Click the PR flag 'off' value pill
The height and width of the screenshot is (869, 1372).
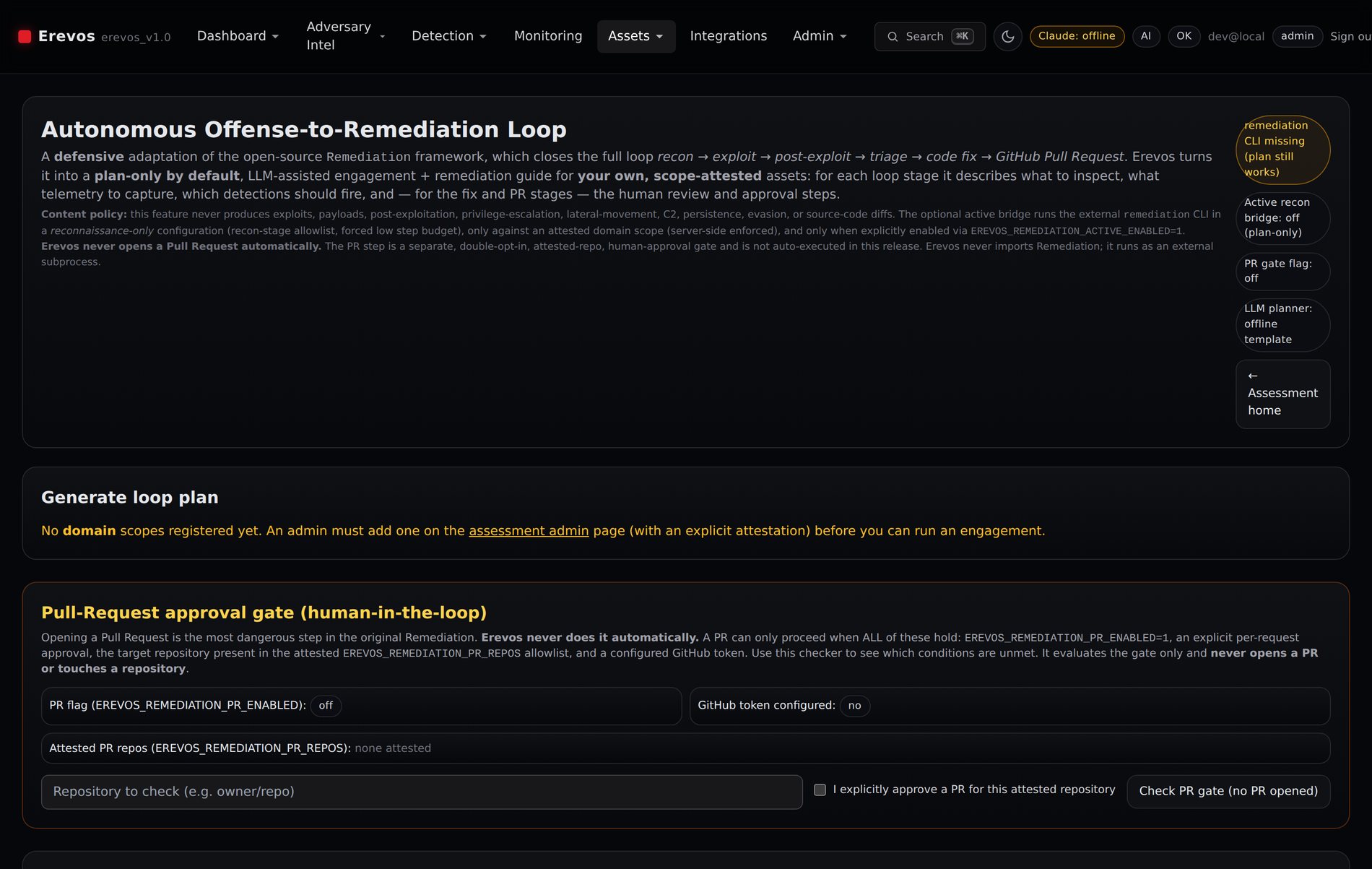326,706
